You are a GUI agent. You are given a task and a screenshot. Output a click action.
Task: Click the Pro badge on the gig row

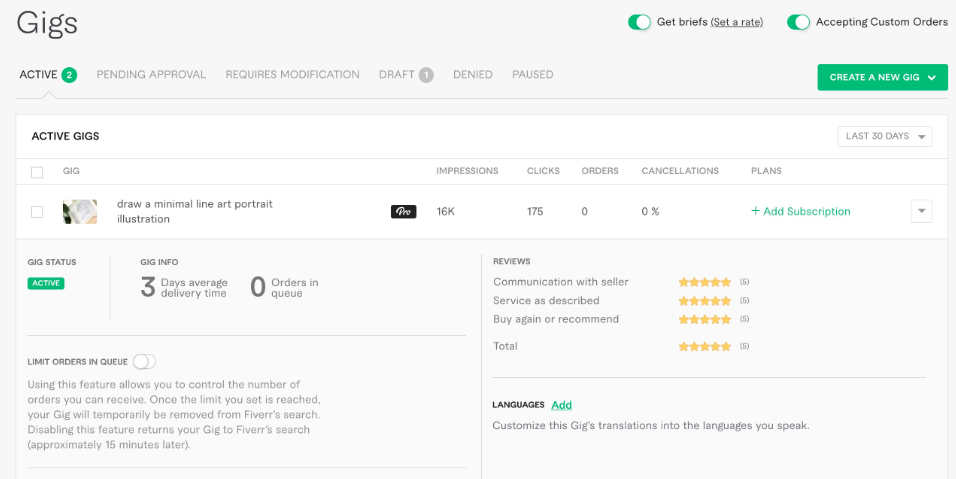[x=403, y=211]
